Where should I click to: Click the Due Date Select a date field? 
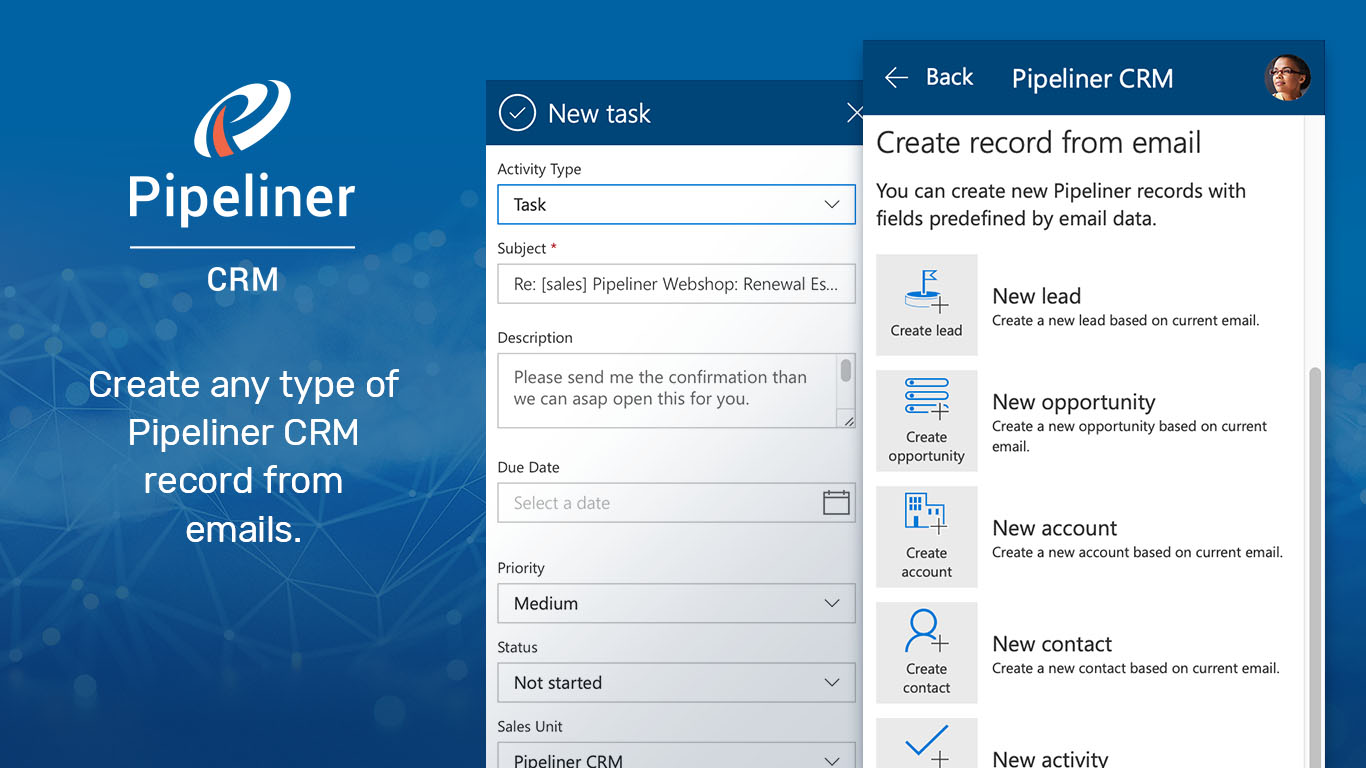pos(676,502)
